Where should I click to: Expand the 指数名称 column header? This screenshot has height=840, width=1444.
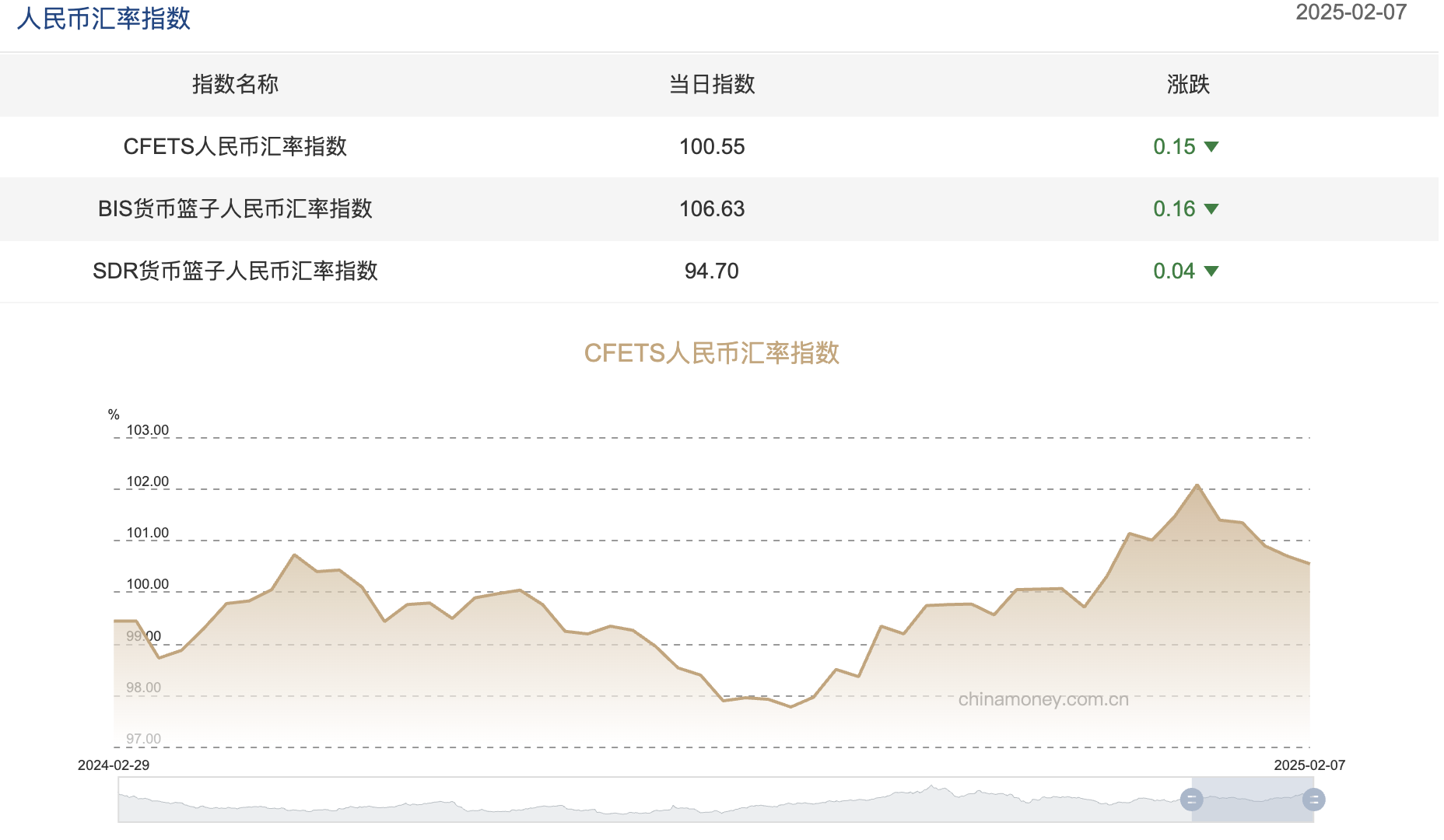click(235, 86)
